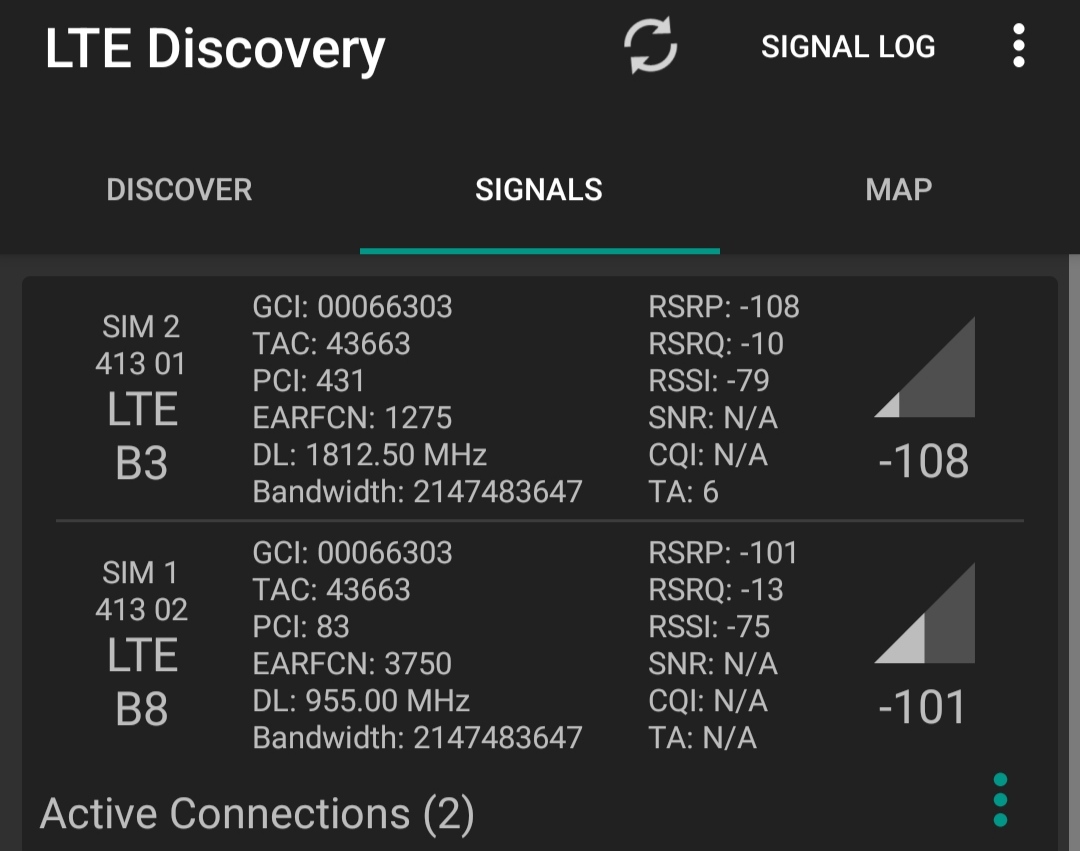Screen dimensions: 1080x851
Task: Select EARFCN: 3750 entry
Action: click(x=352, y=664)
